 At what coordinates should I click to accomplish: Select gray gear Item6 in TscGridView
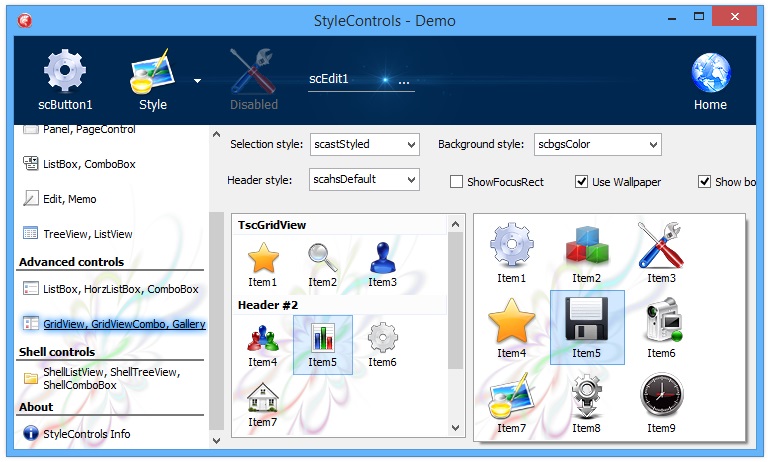[x=383, y=345]
